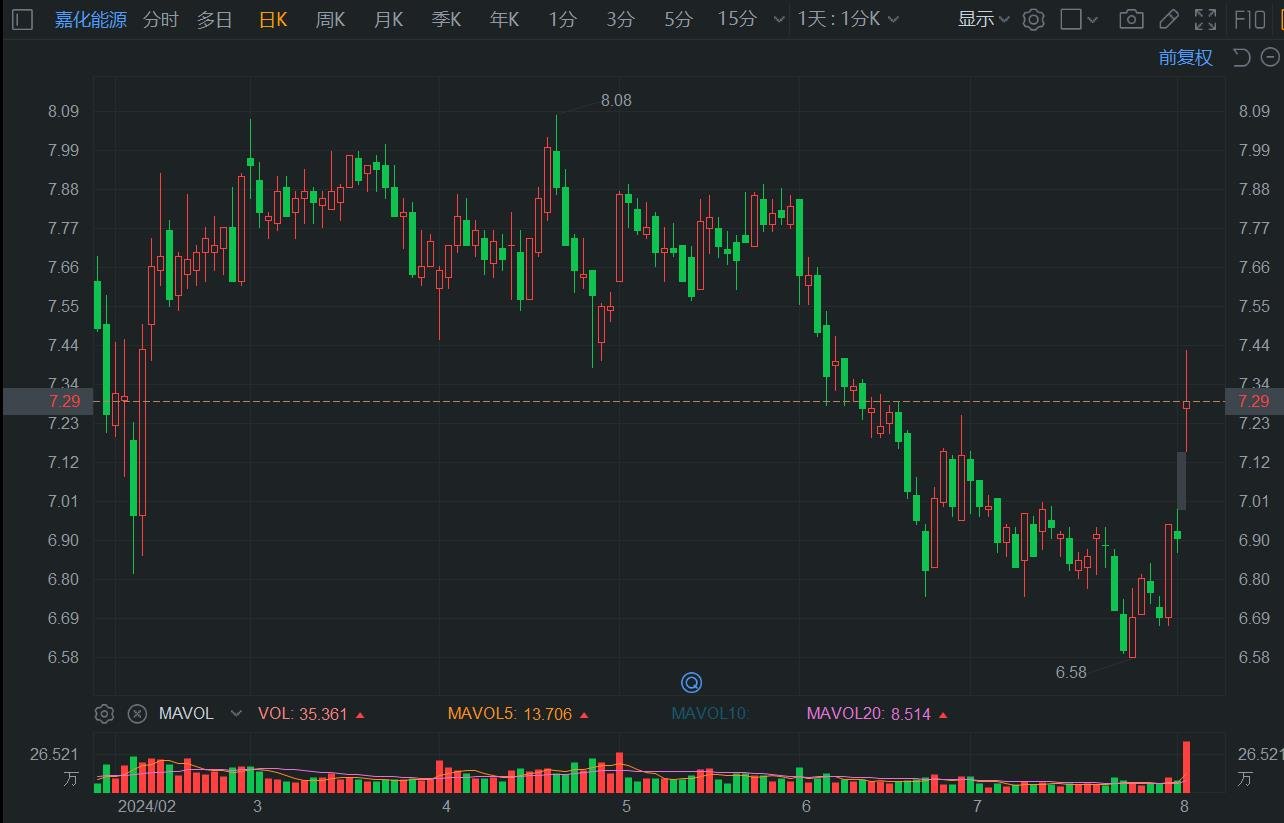Activate the pencil drawing tool
Image resolution: width=1284 pixels, height=823 pixels.
pyautogui.click(x=1168, y=19)
